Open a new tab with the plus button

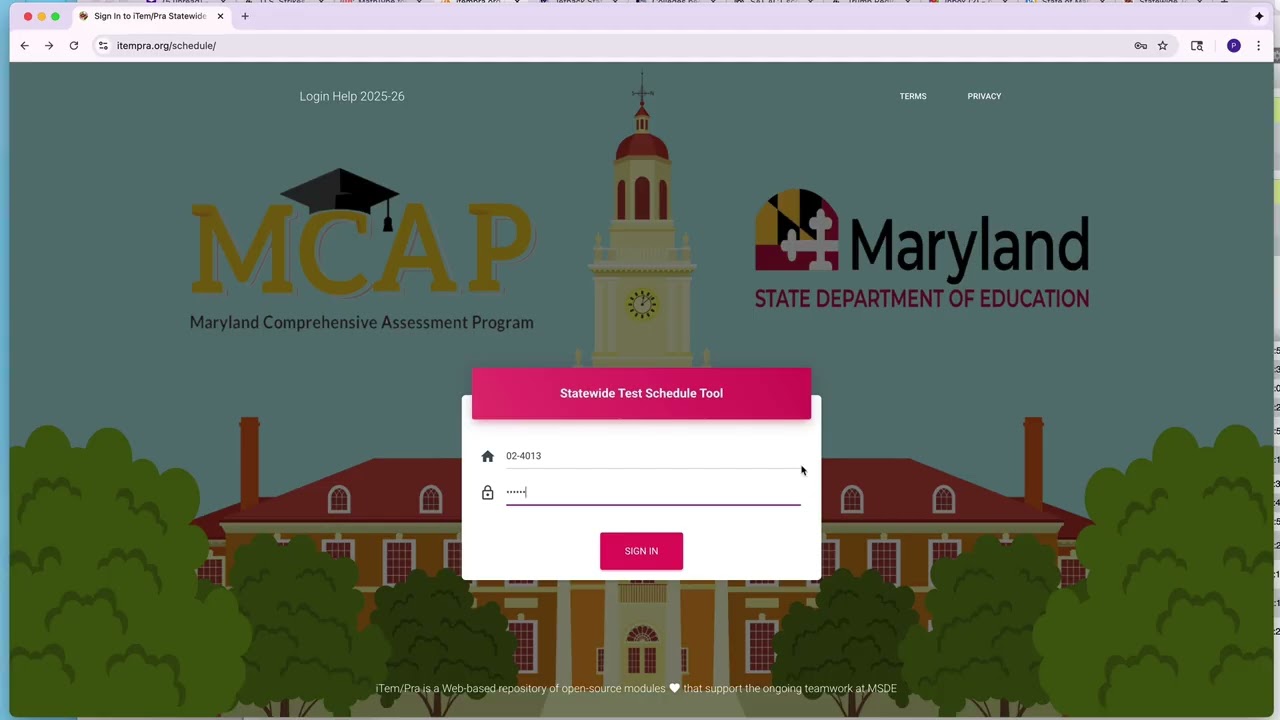(x=245, y=16)
